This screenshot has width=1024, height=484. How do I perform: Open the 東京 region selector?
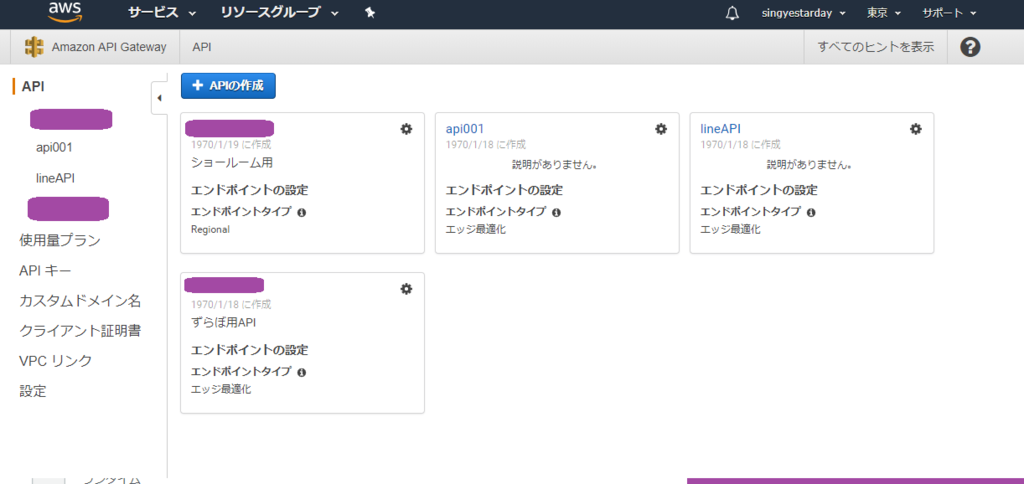tap(884, 13)
